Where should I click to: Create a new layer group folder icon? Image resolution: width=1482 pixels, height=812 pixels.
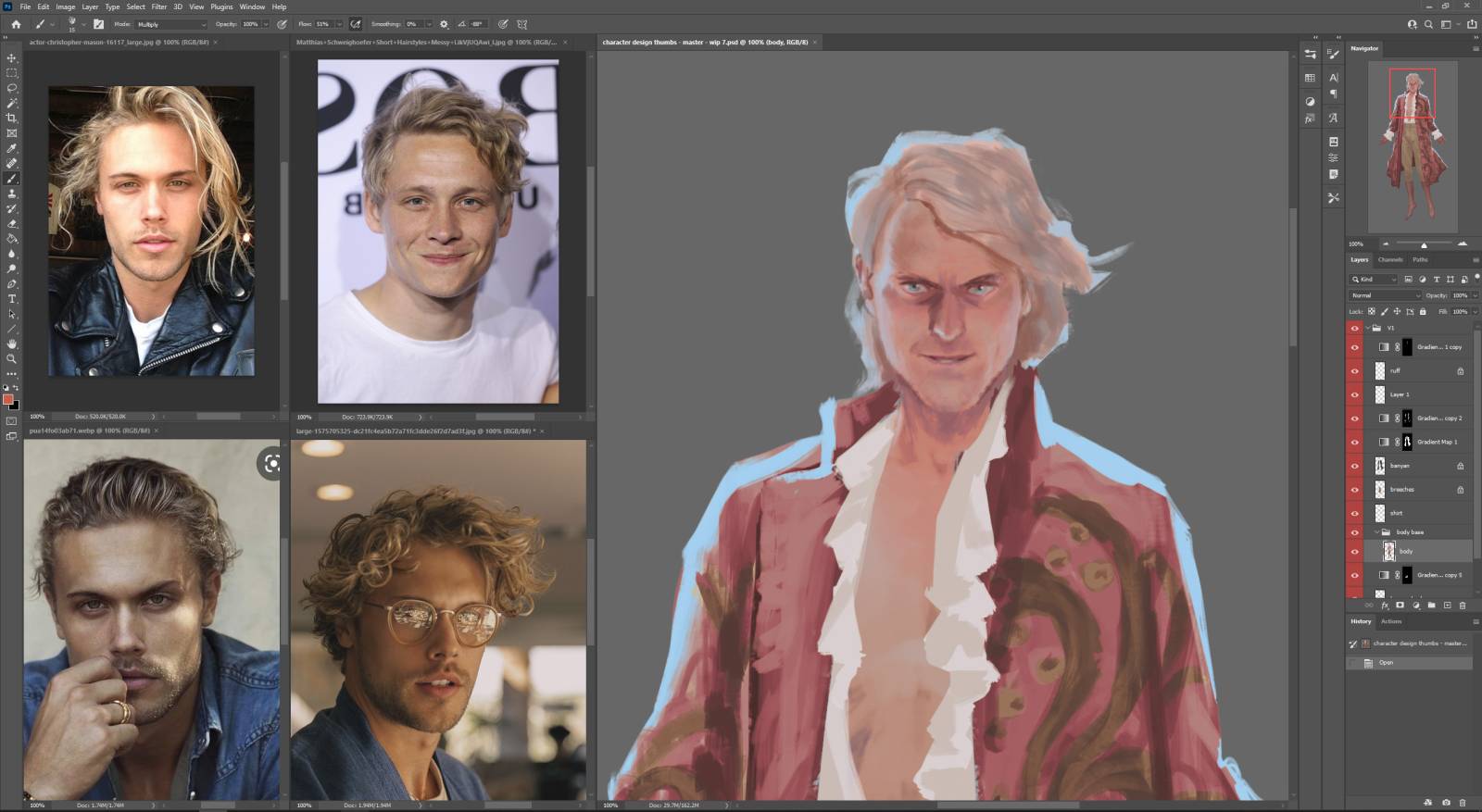pyautogui.click(x=1431, y=606)
